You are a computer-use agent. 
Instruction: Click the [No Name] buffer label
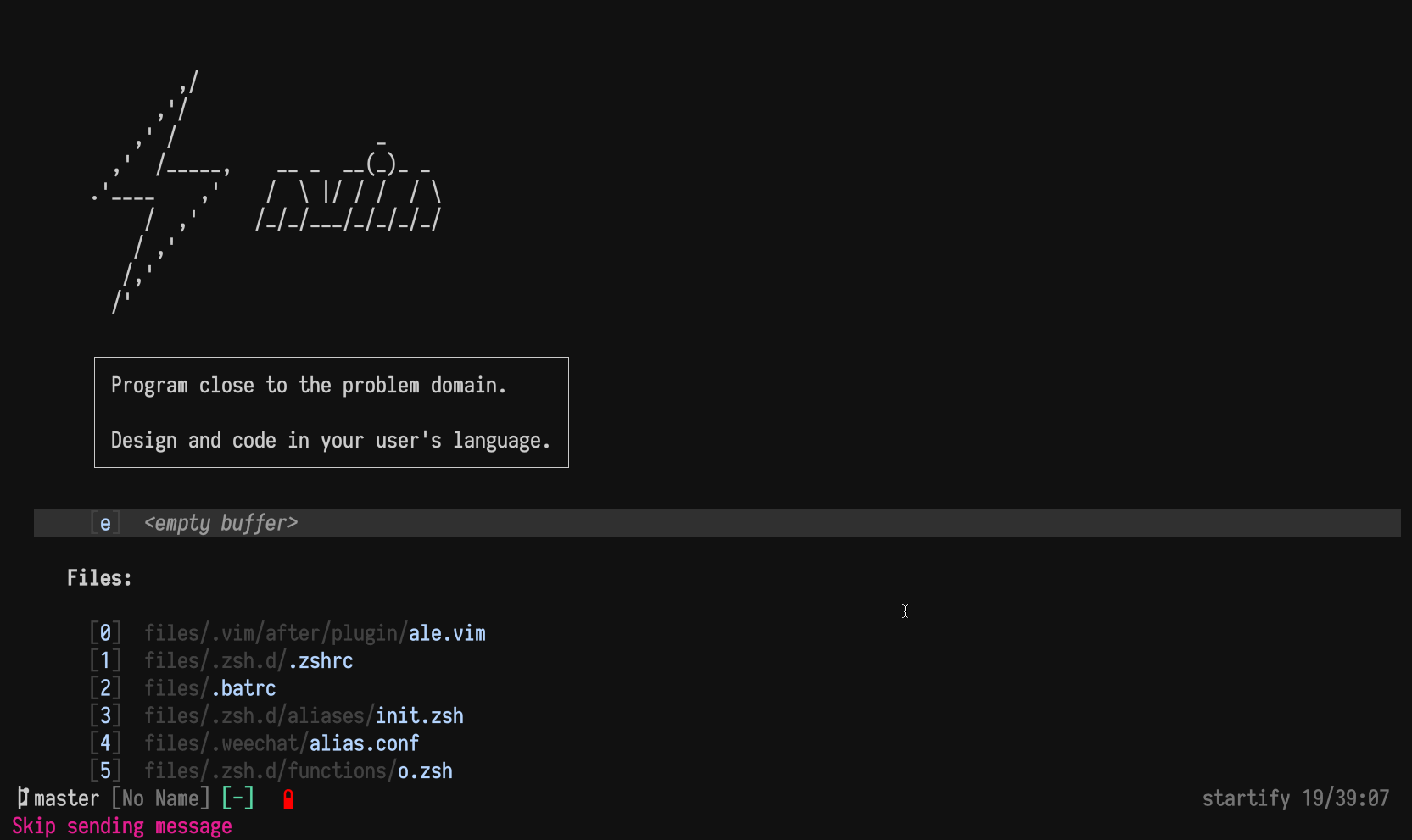[x=160, y=798]
